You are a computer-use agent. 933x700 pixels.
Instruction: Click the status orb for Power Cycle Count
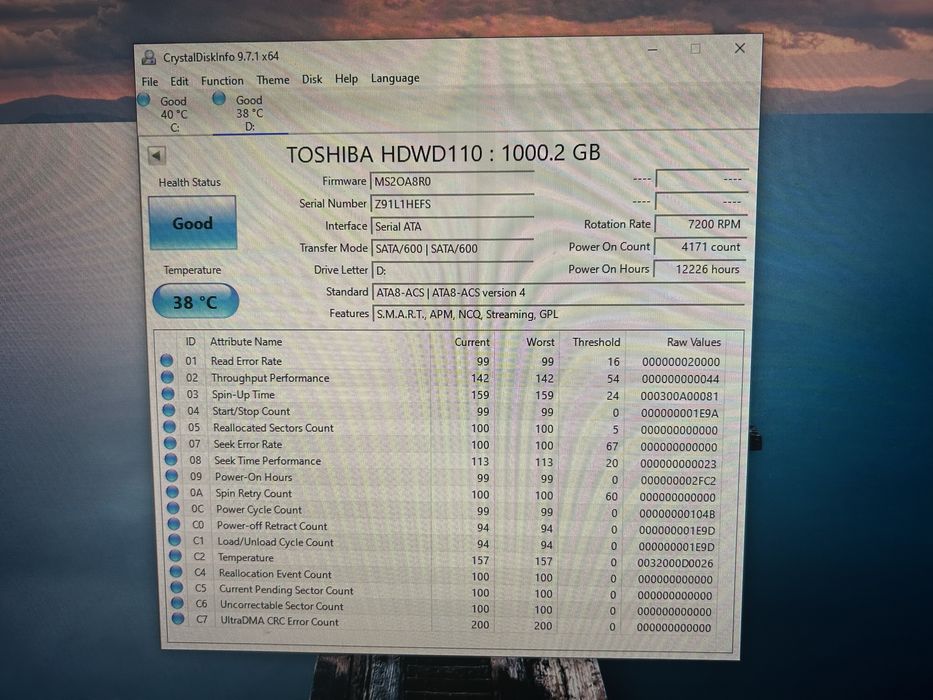[x=173, y=508]
